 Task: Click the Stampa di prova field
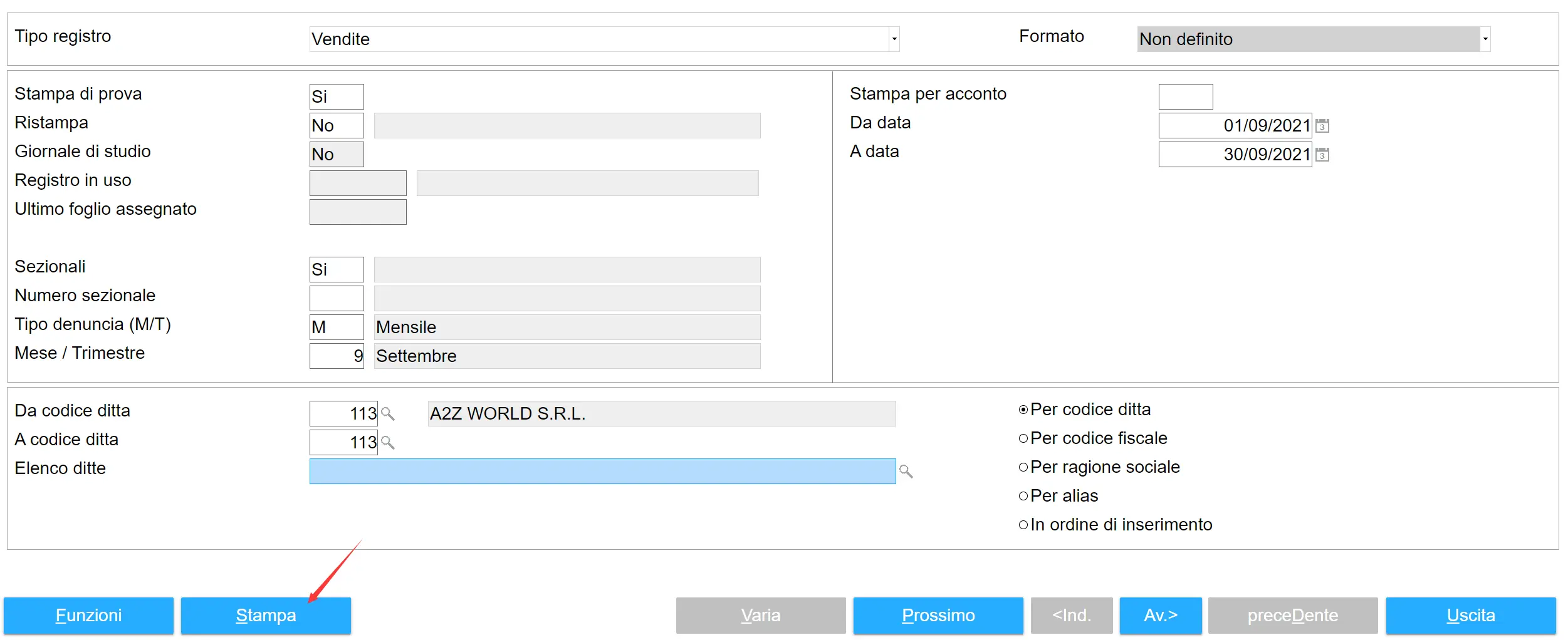point(337,97)
